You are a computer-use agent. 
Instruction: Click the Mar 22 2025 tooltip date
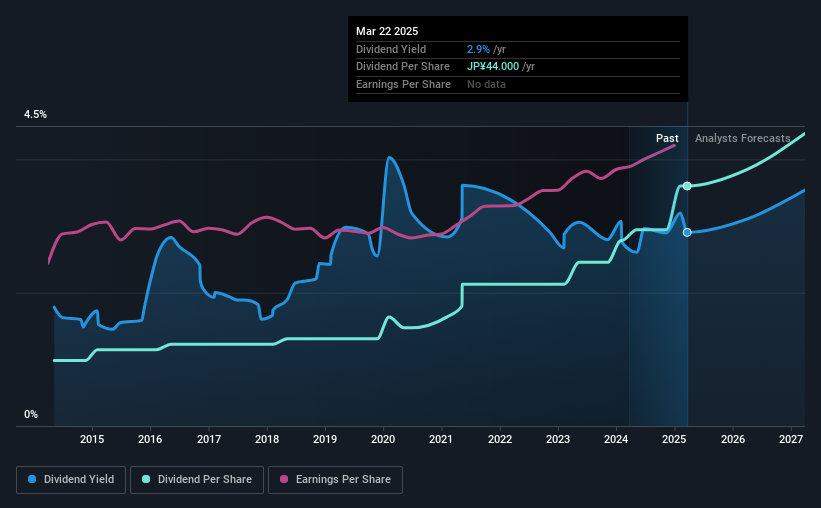[x=387, y=31]
